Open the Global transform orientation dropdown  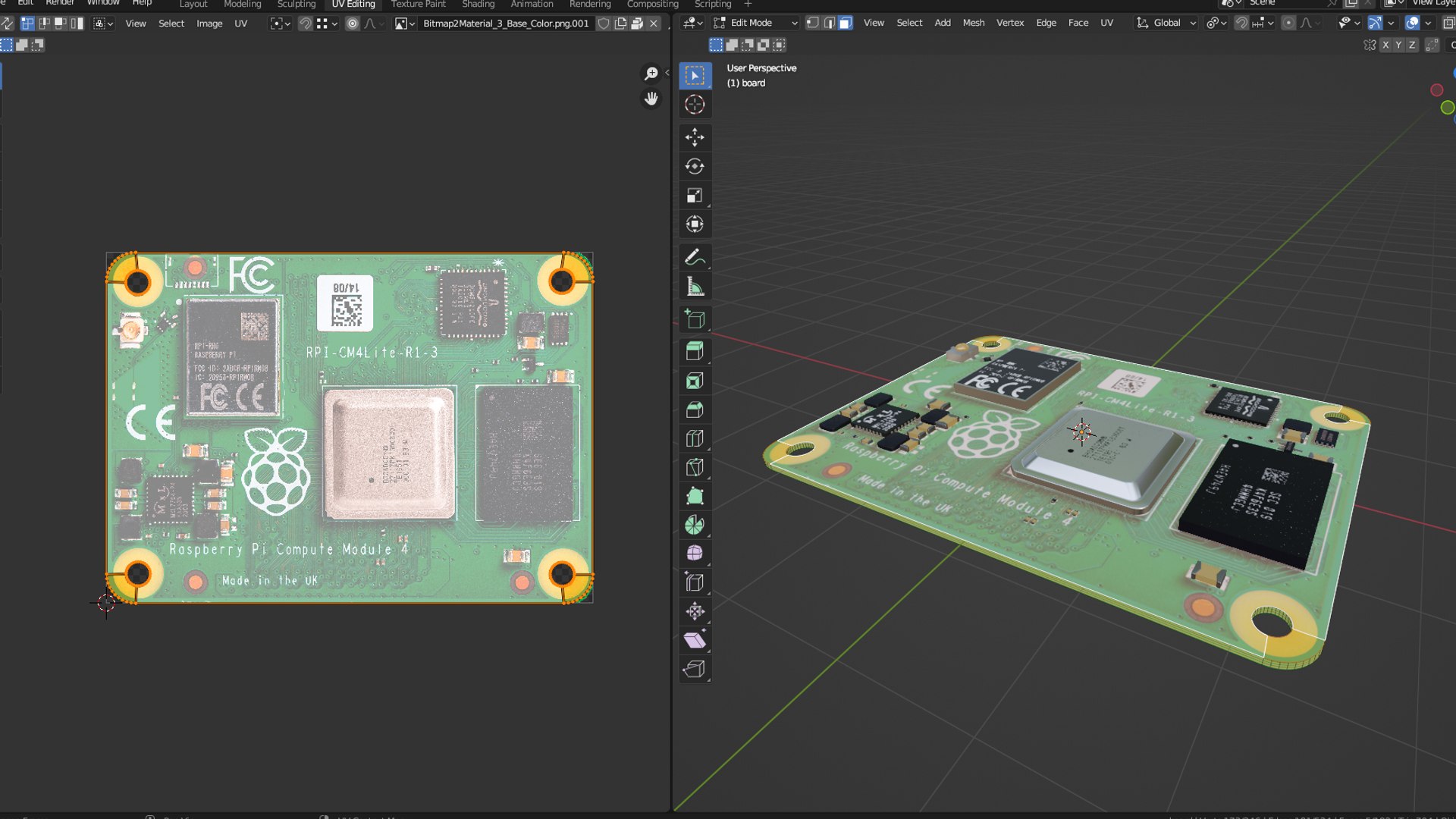click(1166, 23)
